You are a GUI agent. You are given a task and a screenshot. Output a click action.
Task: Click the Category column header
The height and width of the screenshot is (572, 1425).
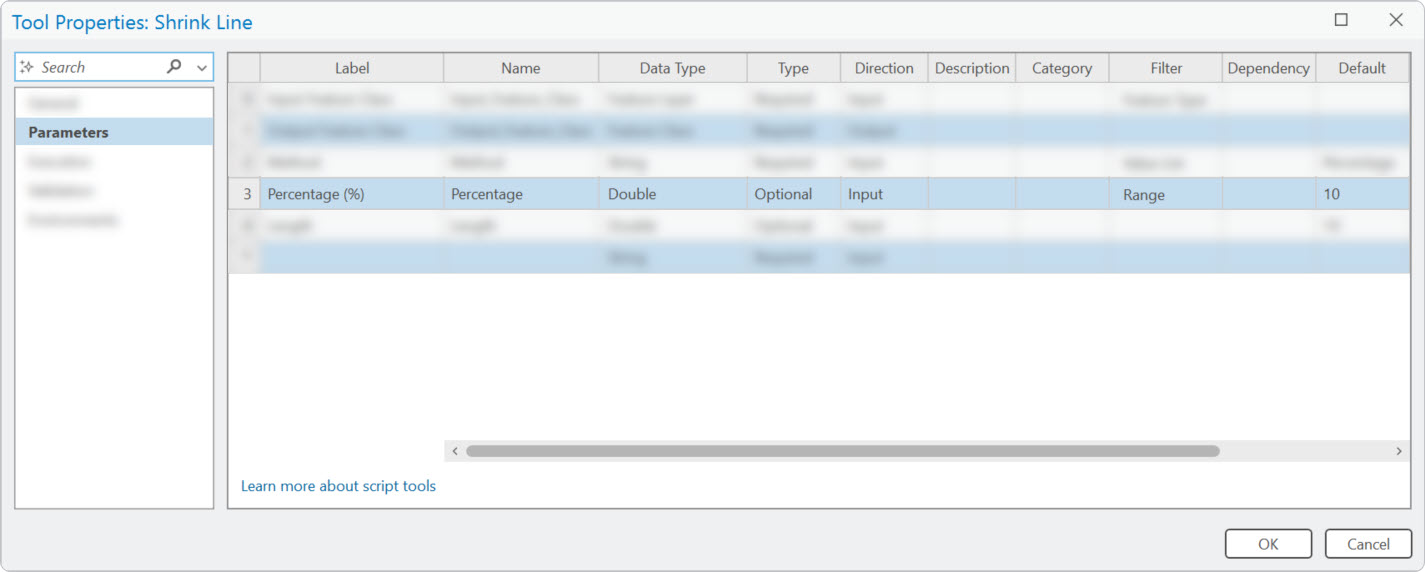(1062, 68)
